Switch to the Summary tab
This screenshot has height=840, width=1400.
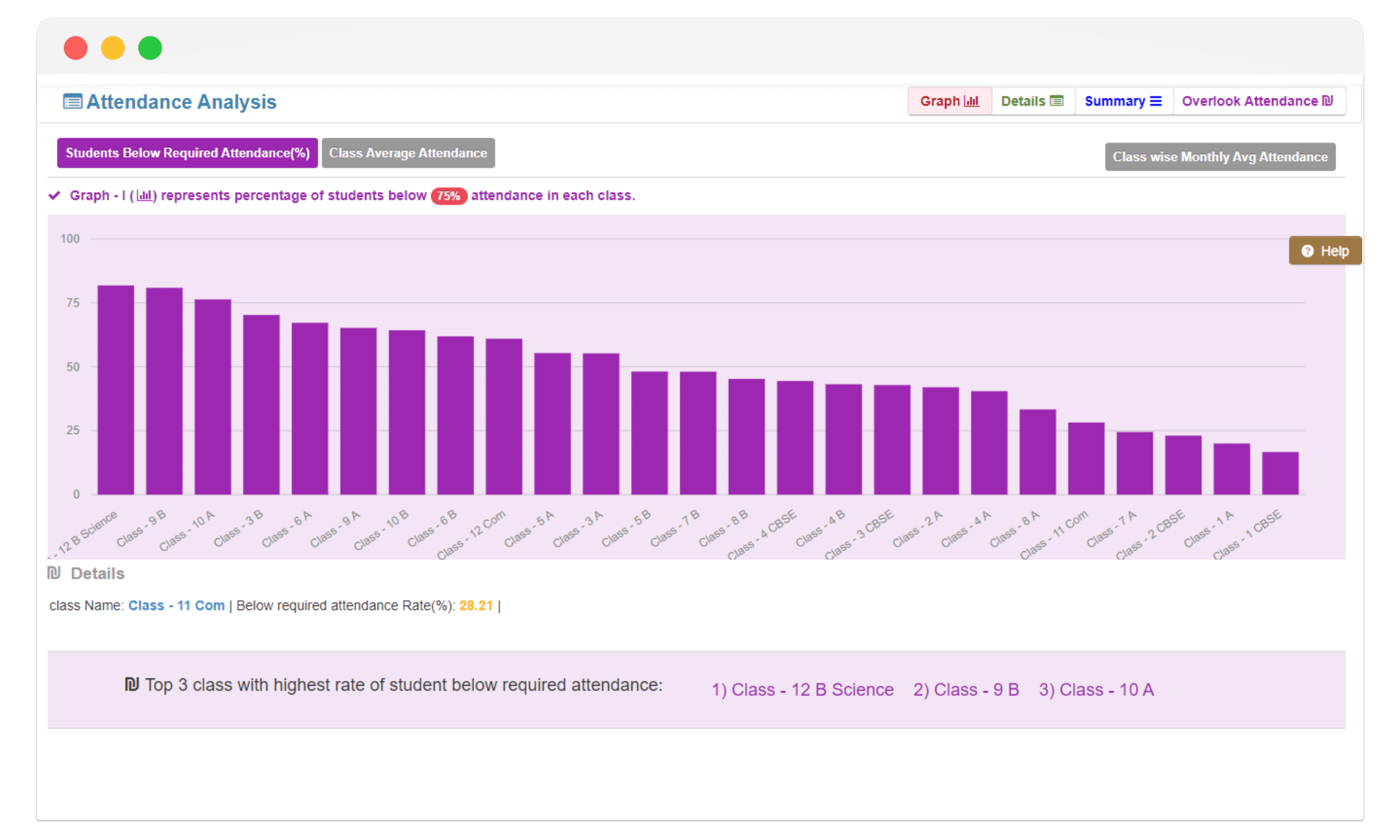[1121, 100]
